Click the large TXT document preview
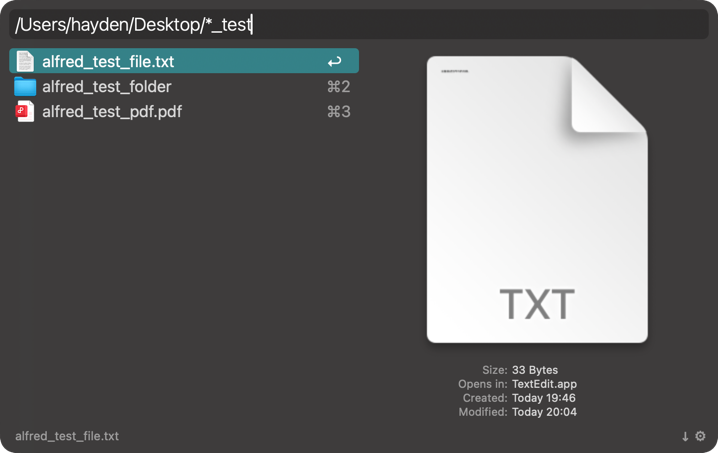The height and width of the screenshot is (453, 718). pos(537,220)
